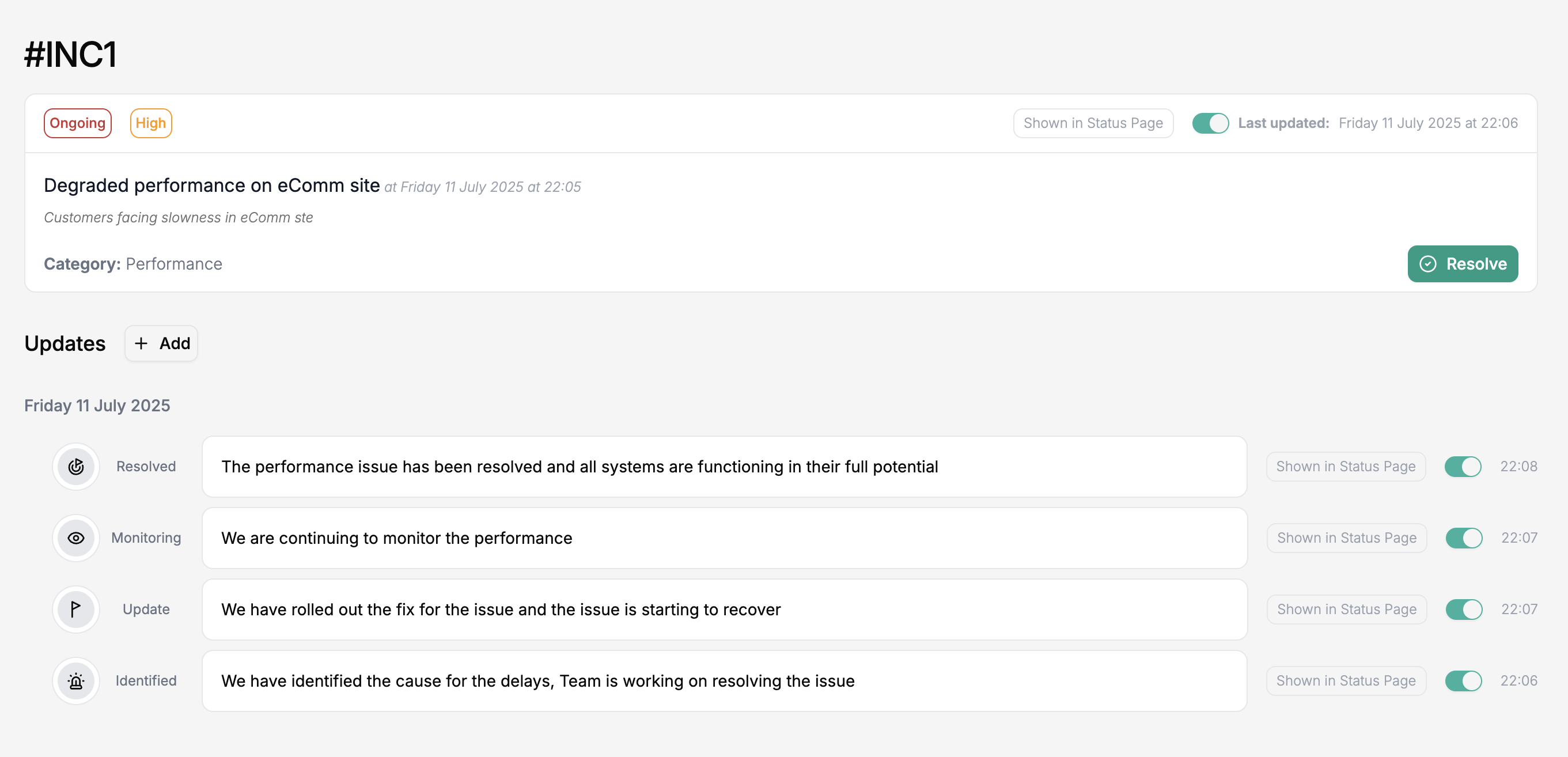This screenshot has height=757, width=1568.
Task: Toggle status page switch for rolled-out fix update
Action: point(1464,609)
